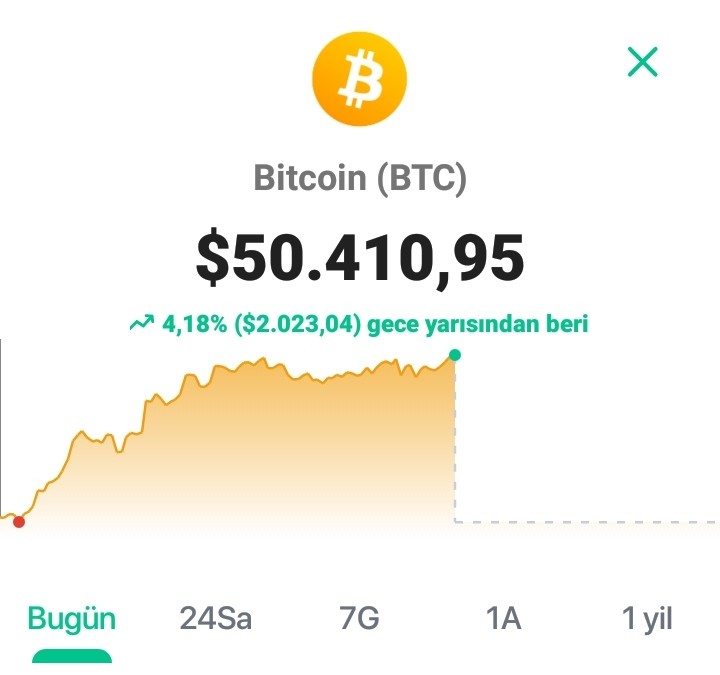Image resolution: width=720 pixels, height=675 pixels.
Task: Switch to the 24Sa chart tab
Action: [x=215, y=618]
